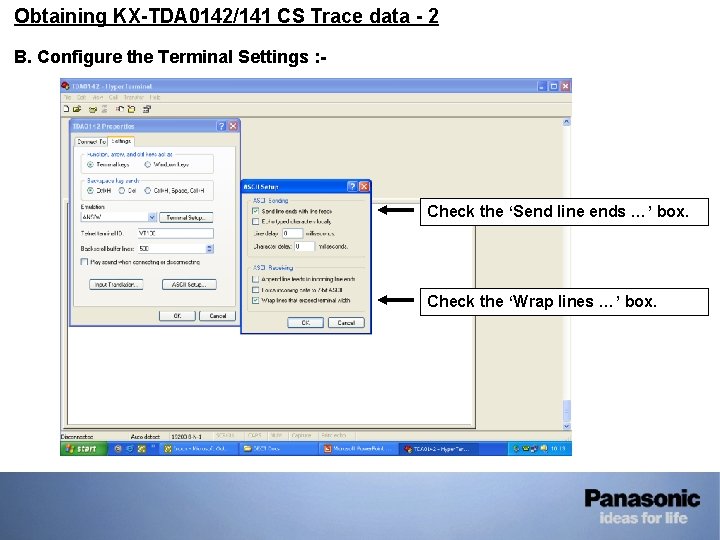Switch to the Connect To tab

point(91,142)
